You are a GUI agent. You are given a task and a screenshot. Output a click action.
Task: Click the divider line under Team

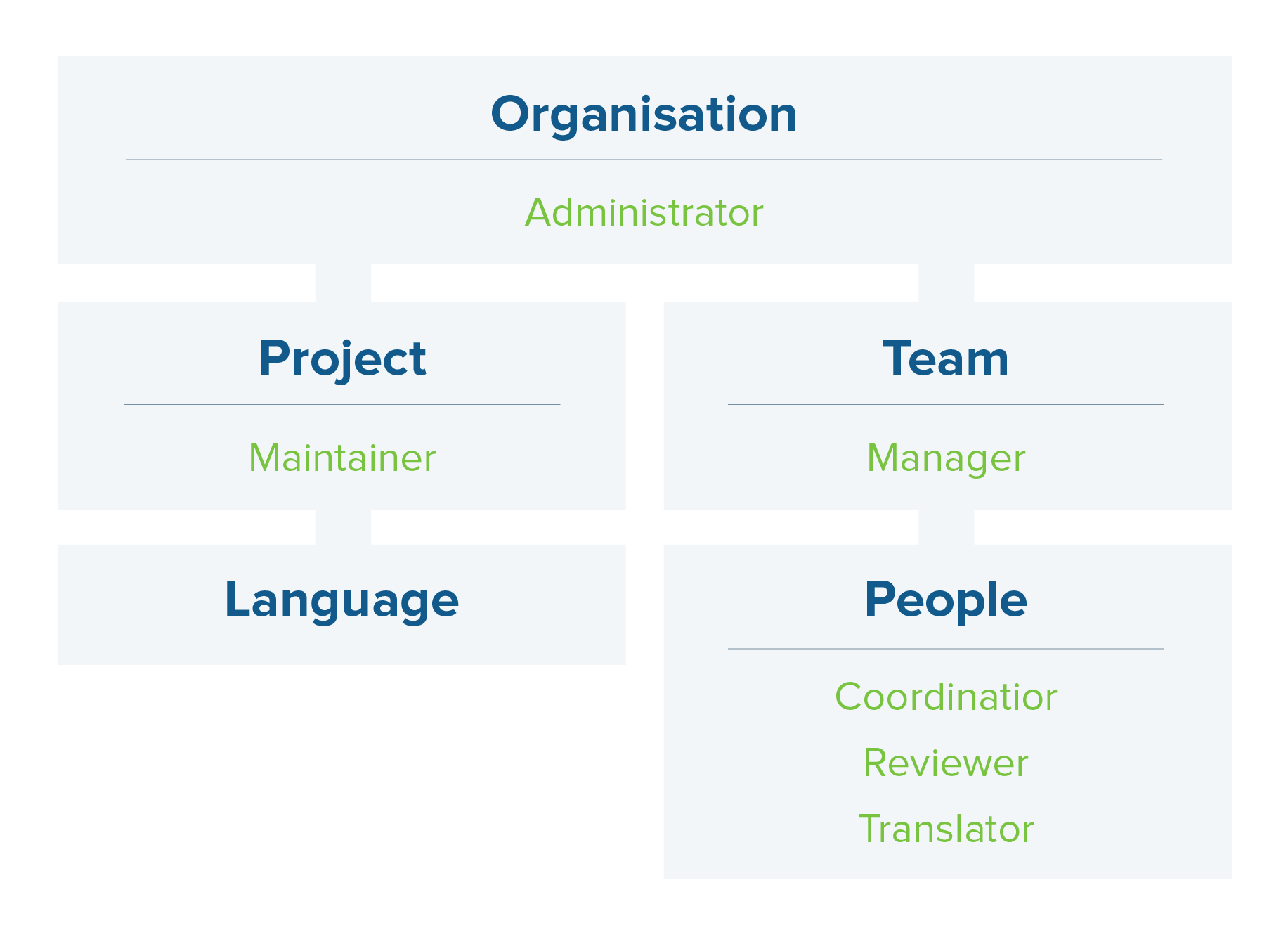point(946,404)
